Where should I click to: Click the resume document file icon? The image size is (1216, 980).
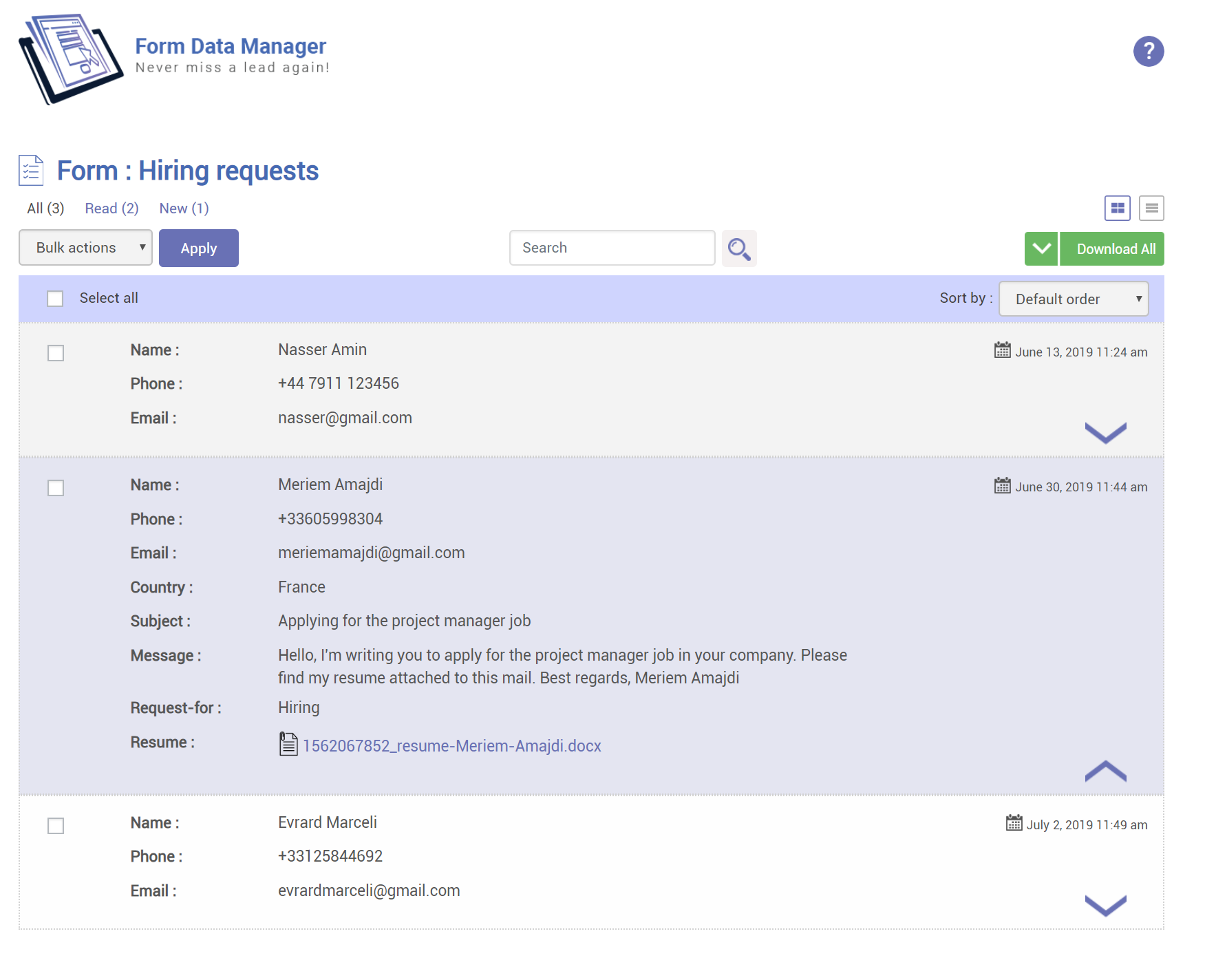(288, 745)
